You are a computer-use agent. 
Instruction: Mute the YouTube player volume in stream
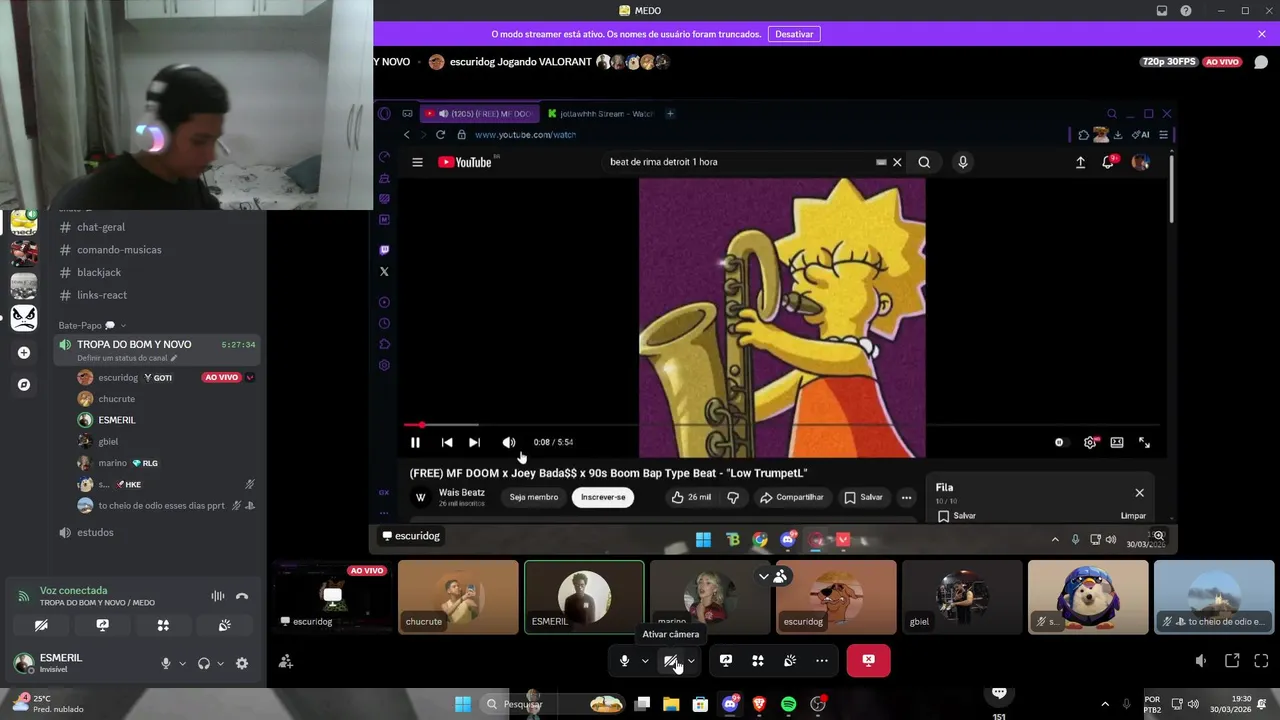click(x=509, y=442)
